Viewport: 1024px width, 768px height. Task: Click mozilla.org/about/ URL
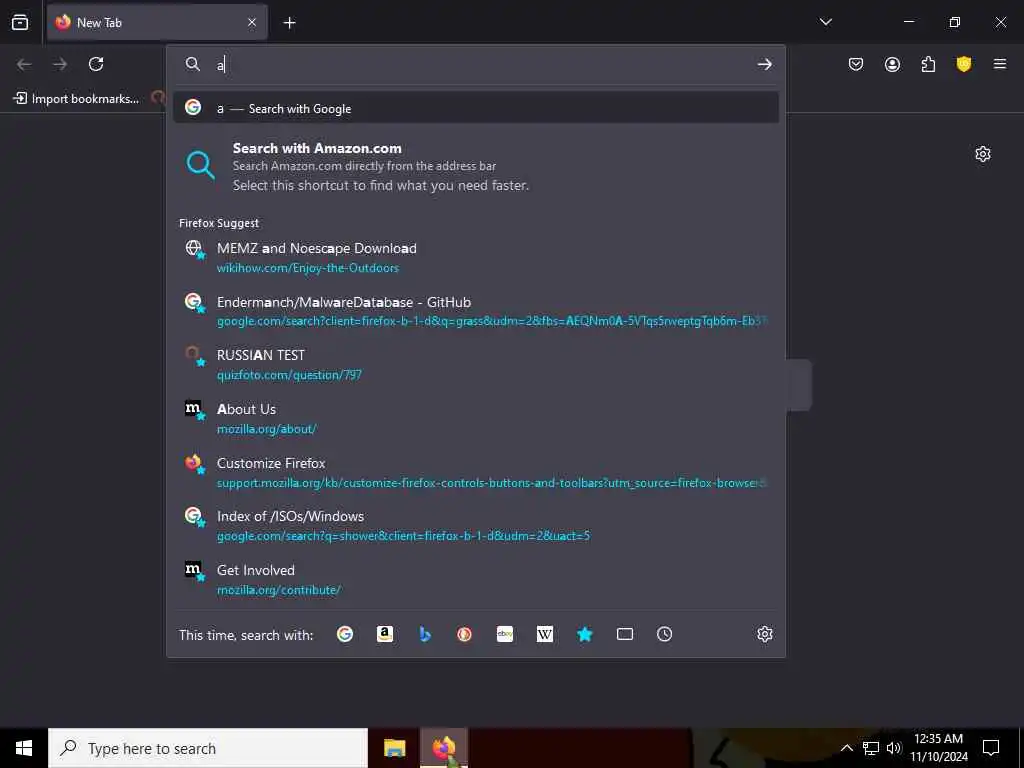coord(266,429)
